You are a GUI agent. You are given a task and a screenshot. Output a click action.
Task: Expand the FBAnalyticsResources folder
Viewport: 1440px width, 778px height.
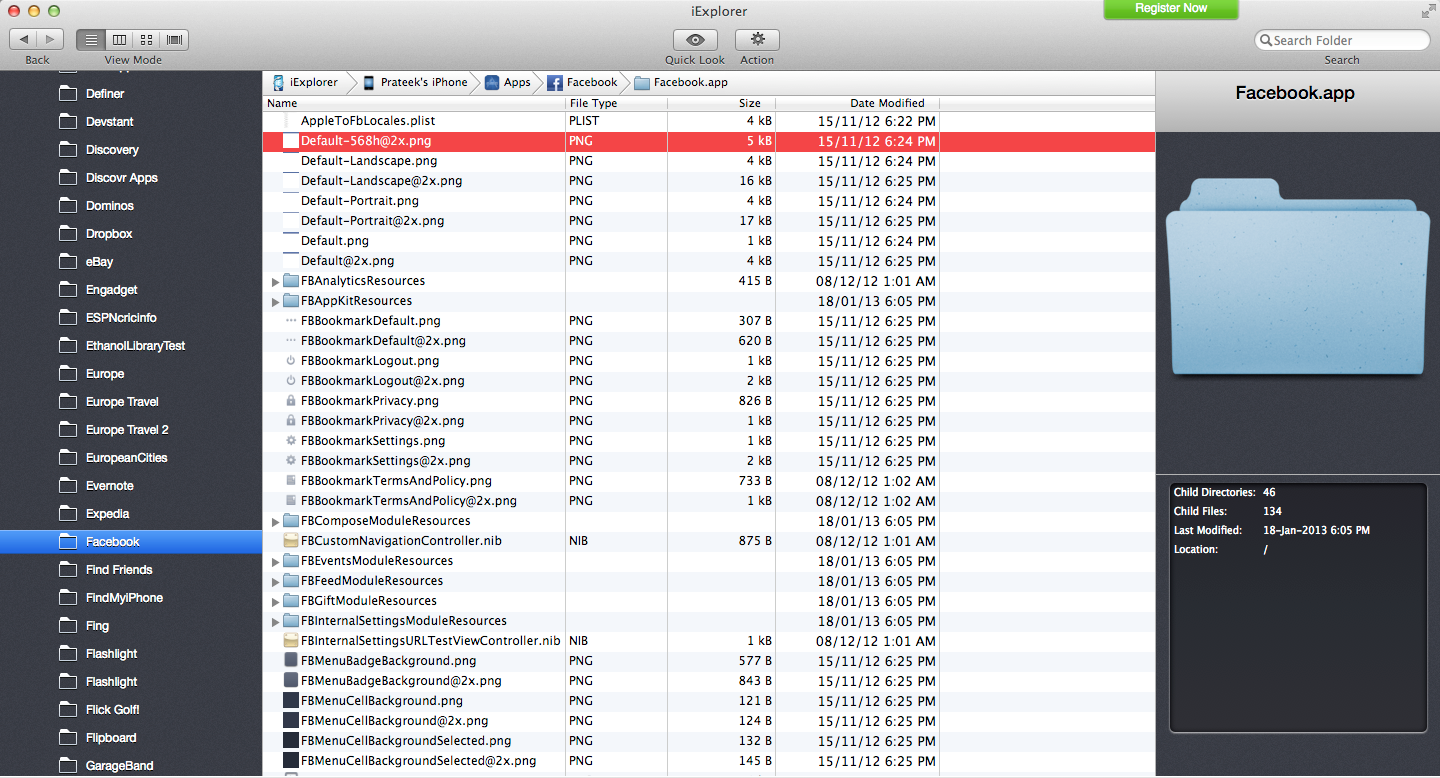click(x=276, y=282)
